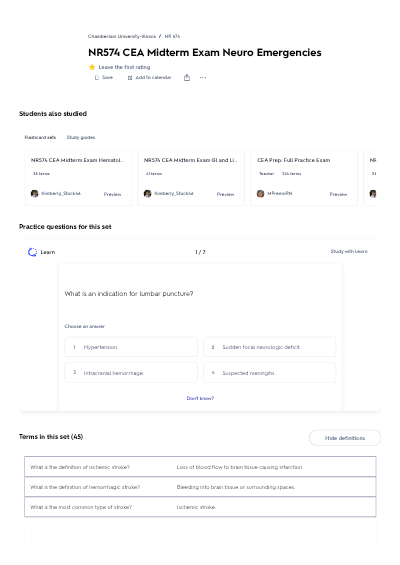Select answer Sudden focal neurologic deficit
Screen dimensions: 400x565
(x=270, y=347)
